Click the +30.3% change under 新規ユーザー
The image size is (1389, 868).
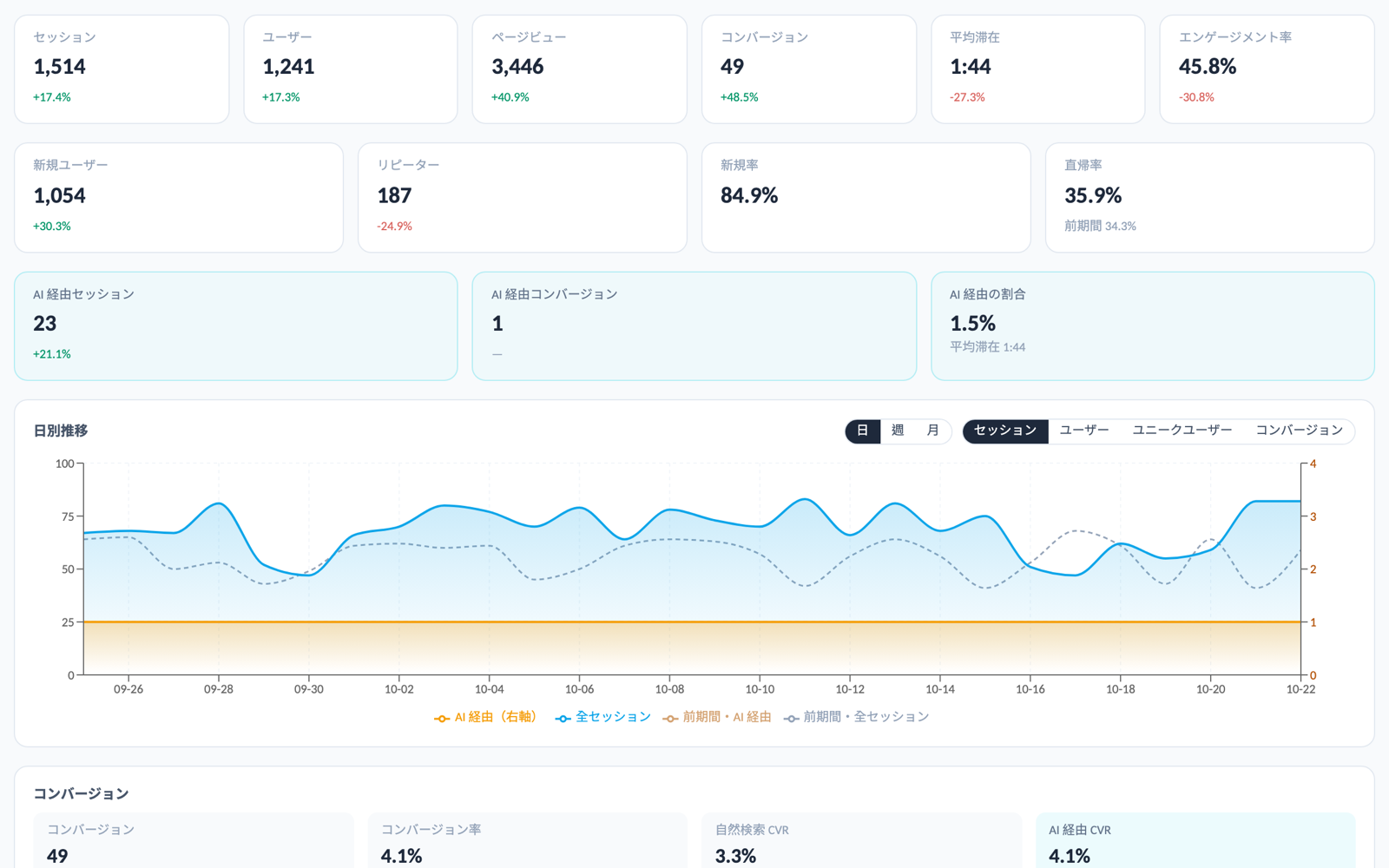(x=52, y=226)
